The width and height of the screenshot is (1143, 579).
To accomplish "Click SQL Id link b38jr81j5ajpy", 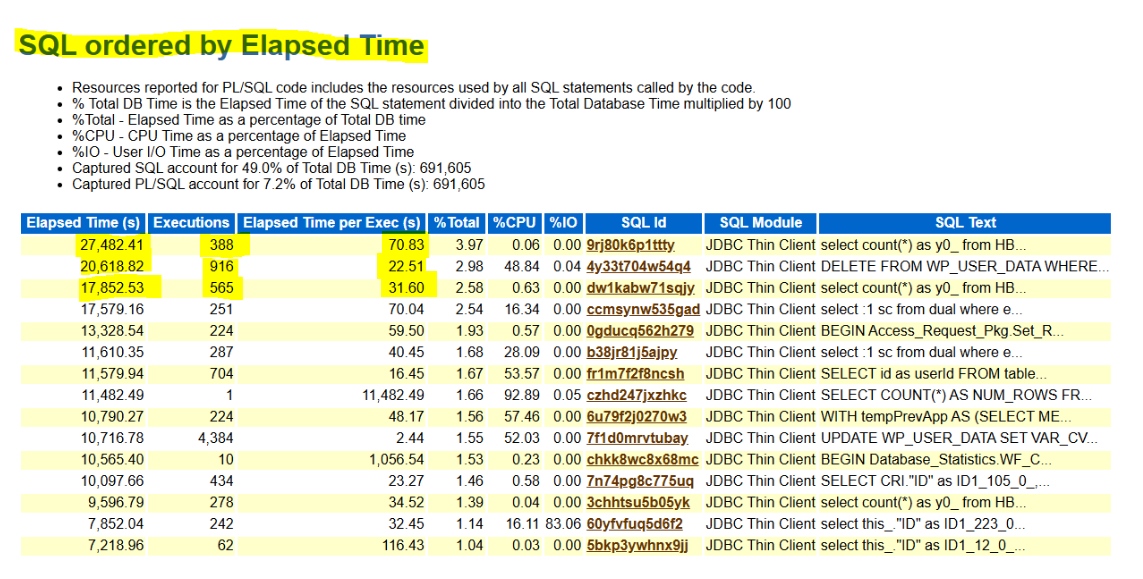I will [x=632, y=352].
